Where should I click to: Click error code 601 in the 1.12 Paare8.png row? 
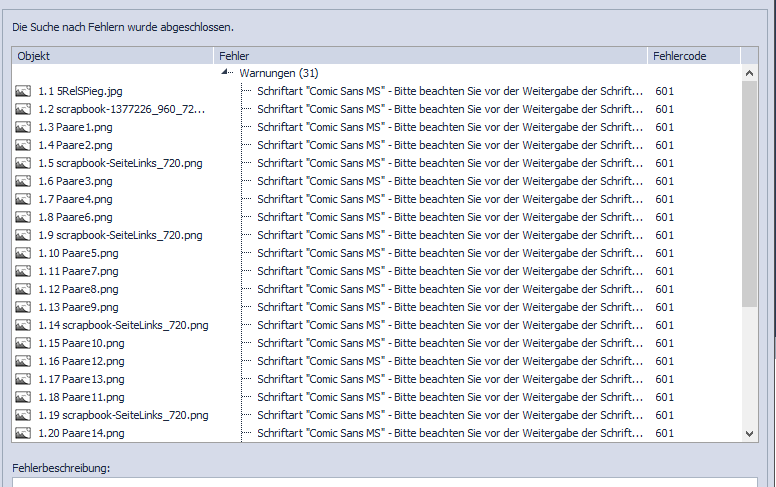click(665, 289)
